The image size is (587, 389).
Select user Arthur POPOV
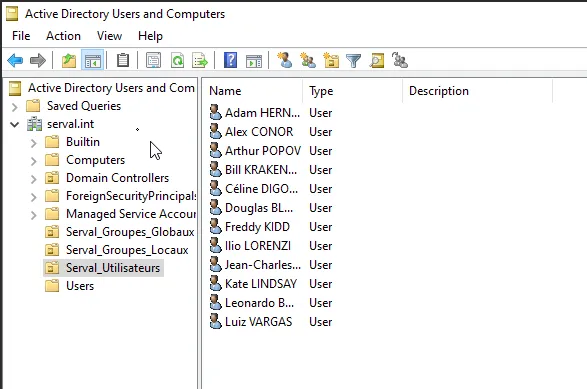pyautogui.click(x=263, y=151)
